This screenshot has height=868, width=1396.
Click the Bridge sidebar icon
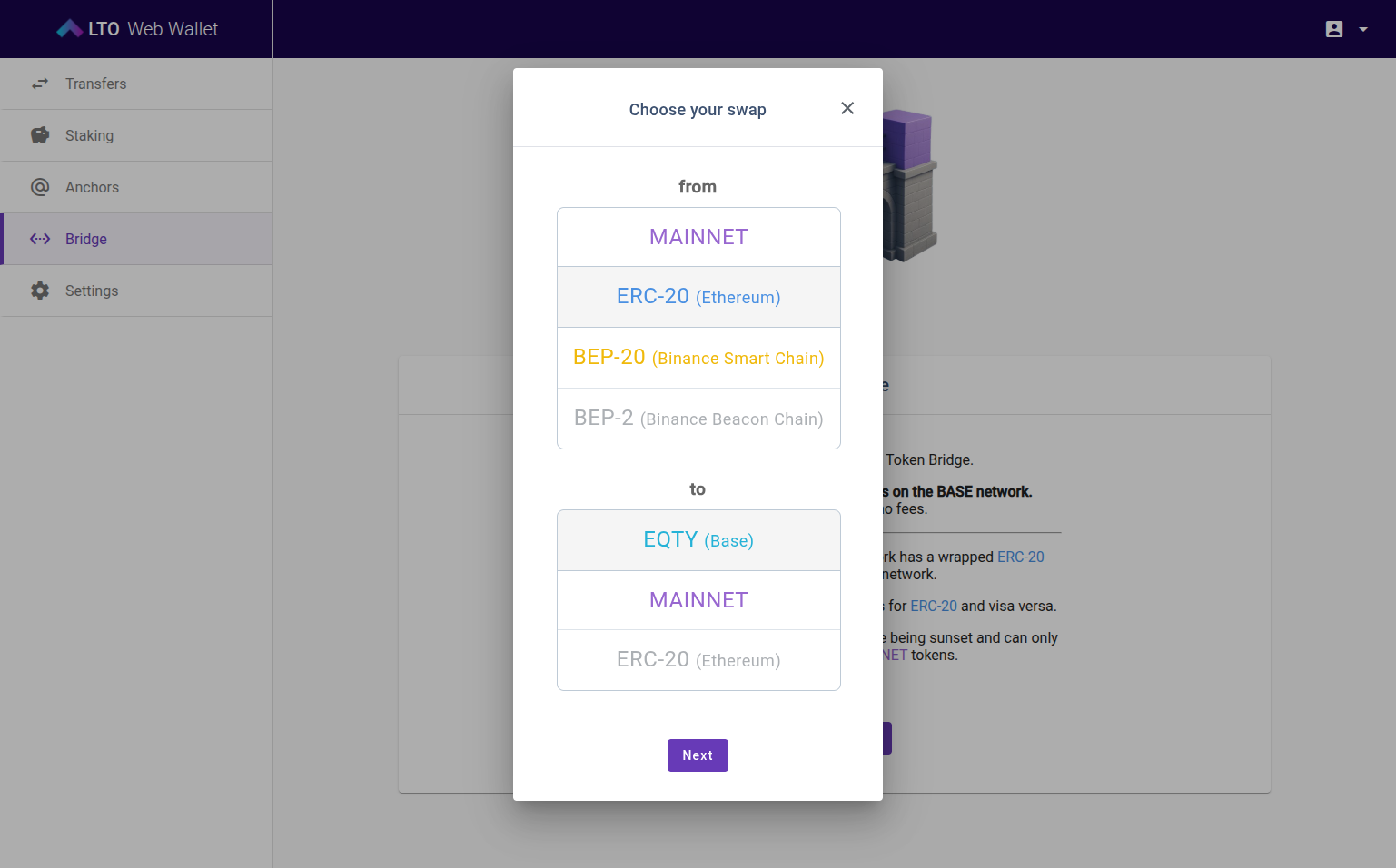pyautogui.click(x=40, y=239)
